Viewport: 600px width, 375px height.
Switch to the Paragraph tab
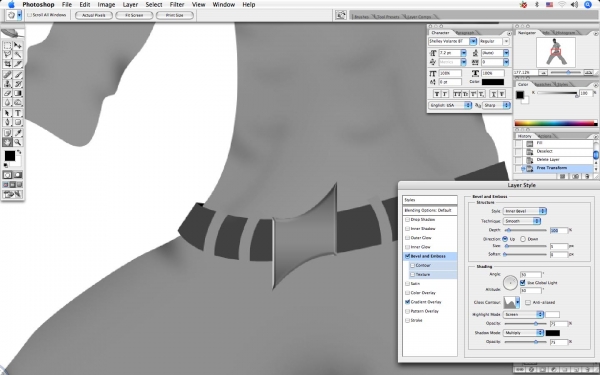click(465, 33)
